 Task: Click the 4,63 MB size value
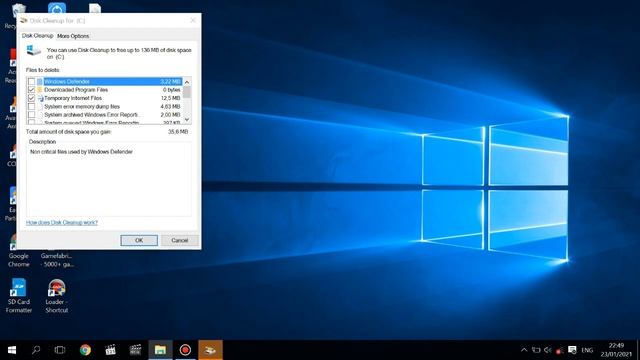coord(171,107)
